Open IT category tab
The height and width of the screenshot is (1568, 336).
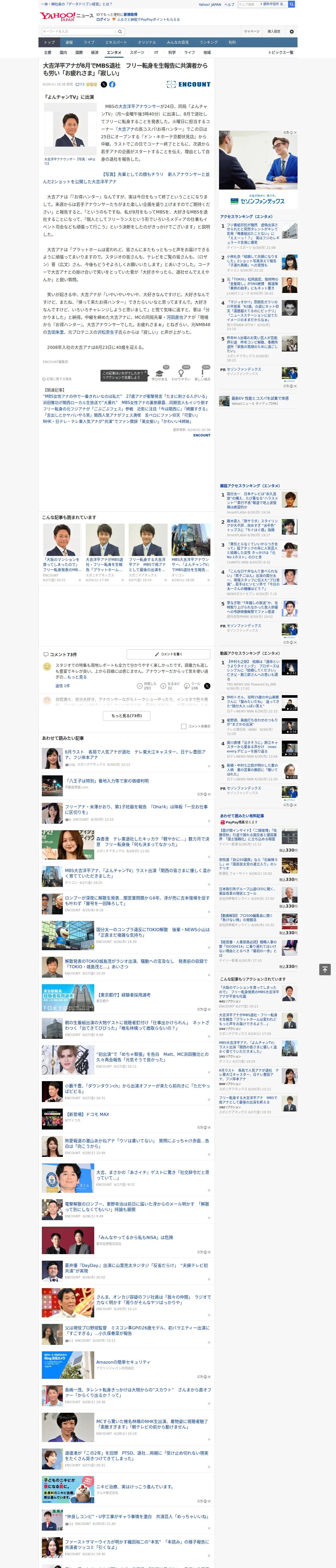pos(156,53)
